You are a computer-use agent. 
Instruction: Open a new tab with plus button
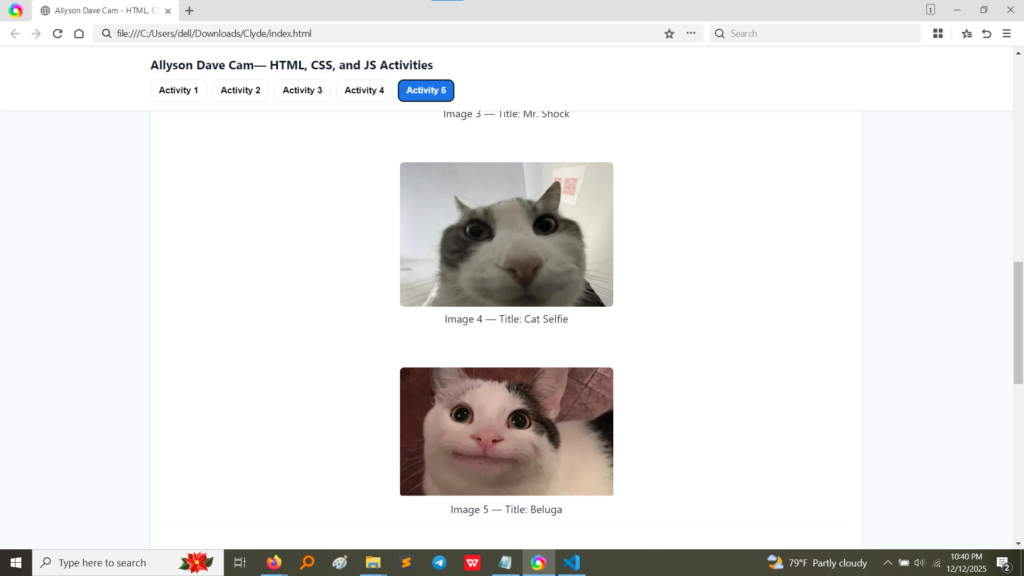(x=189, y=10)
